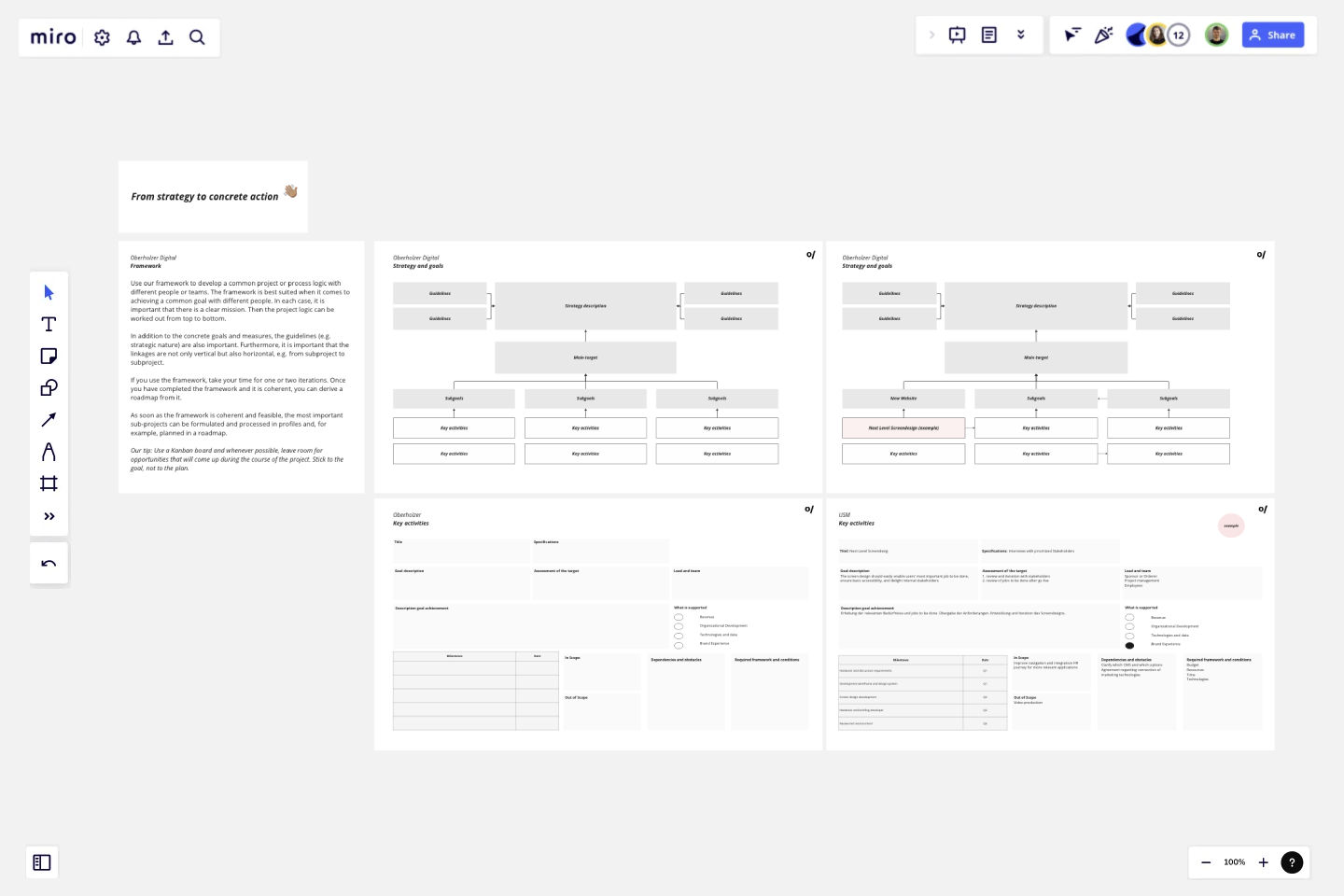Click the undo arrow icon
Image resolution: width=1344 pixels, height=896 pixels.
tap(49, 562)
